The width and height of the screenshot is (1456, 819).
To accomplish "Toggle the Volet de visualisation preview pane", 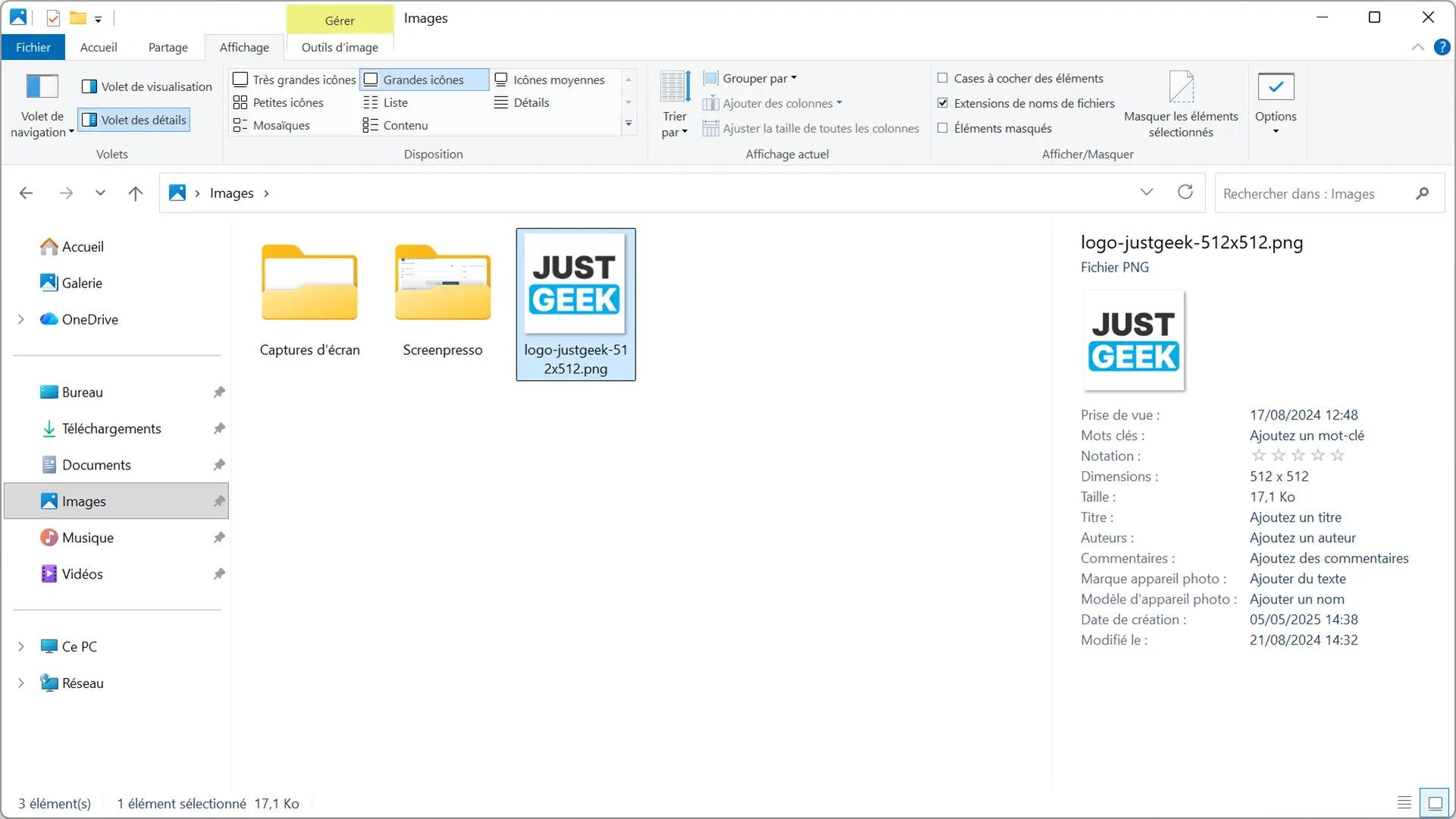I will [146, 86].
